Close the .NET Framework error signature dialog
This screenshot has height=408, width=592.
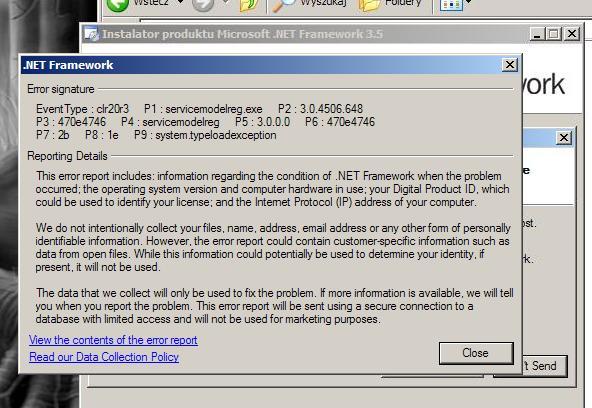510,65
